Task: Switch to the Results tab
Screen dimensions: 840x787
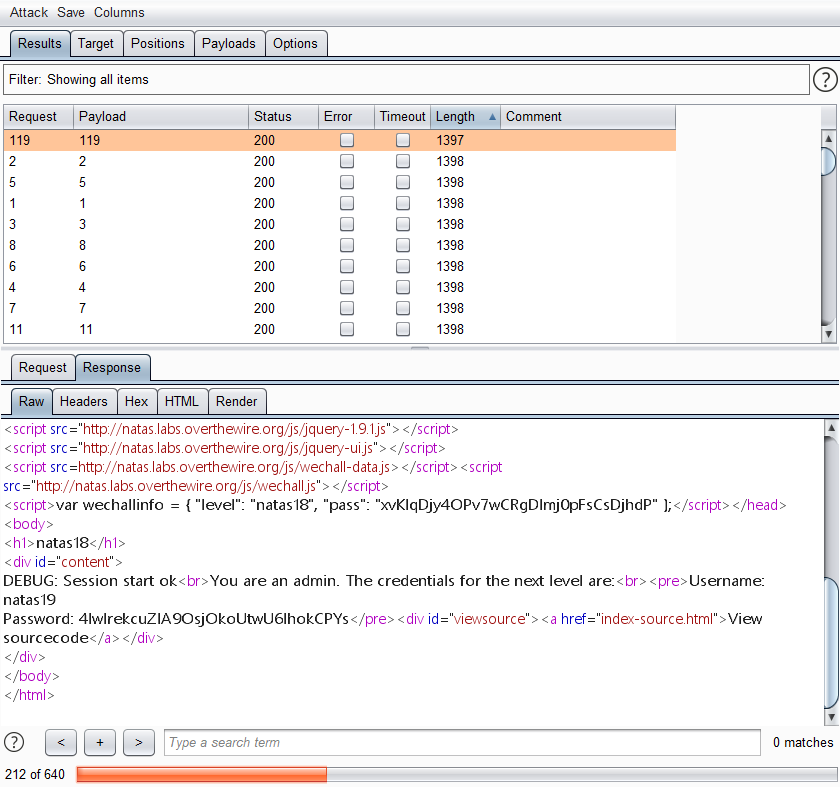Action: (40, 43)
